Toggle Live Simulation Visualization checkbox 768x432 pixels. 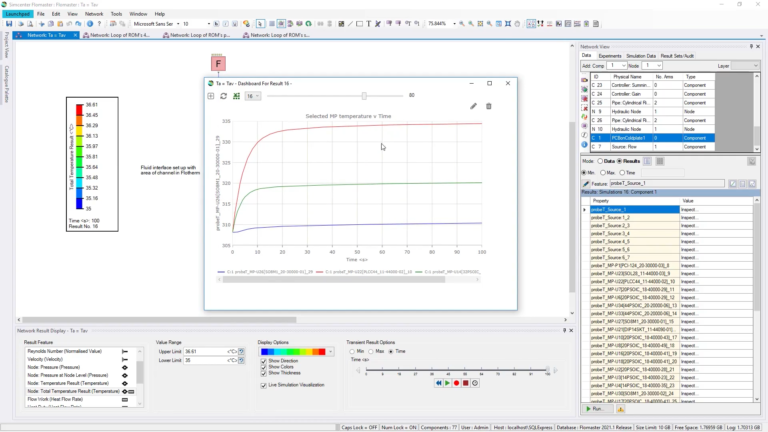tap(264, 385)
